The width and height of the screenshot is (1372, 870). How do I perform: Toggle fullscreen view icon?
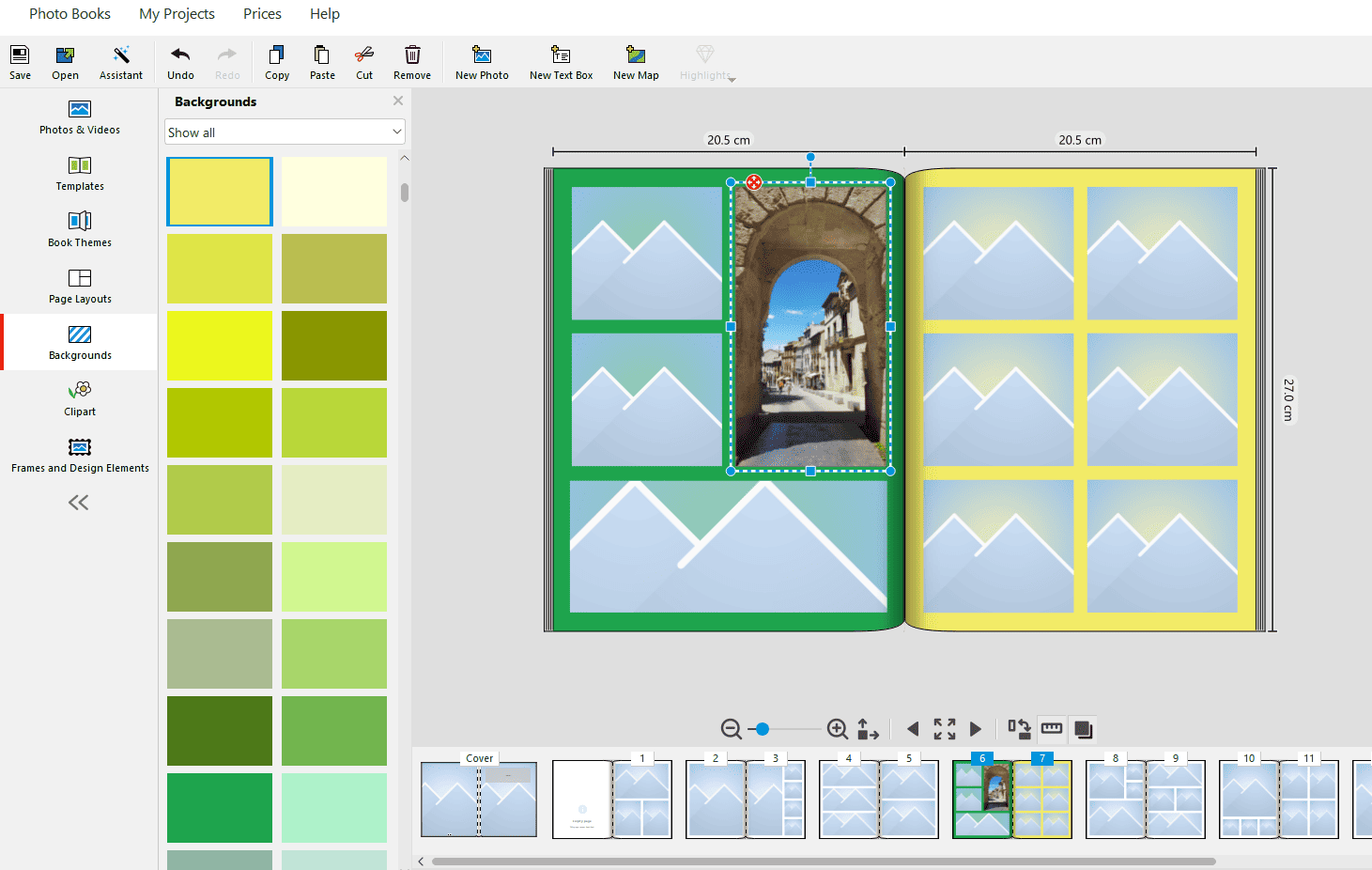(x=945, y=729)
